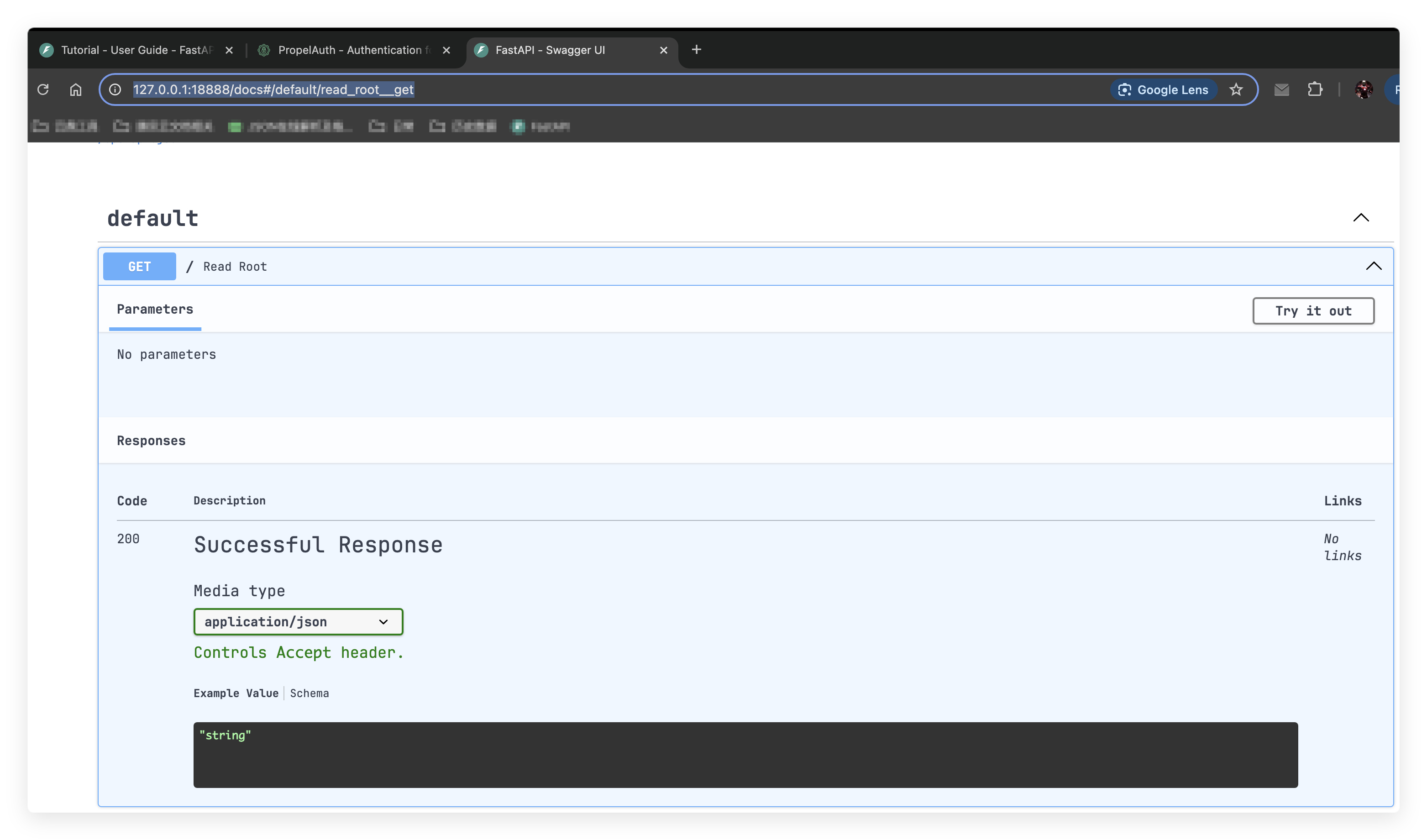Collapse the default section
This screenshot has height=840, width=1427.
point(1361,217)
